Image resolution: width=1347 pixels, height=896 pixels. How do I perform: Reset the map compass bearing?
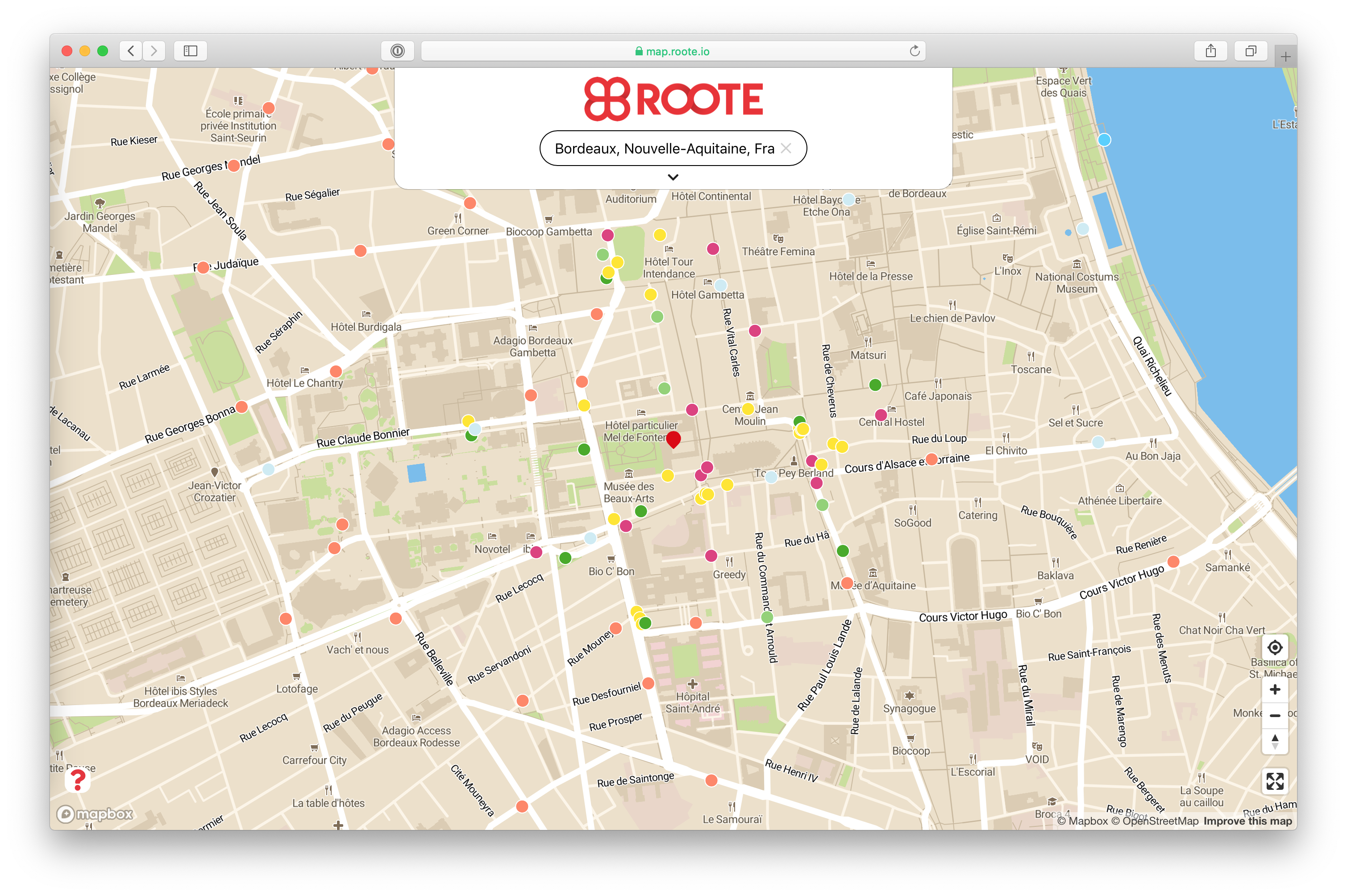pos(1274,741)
